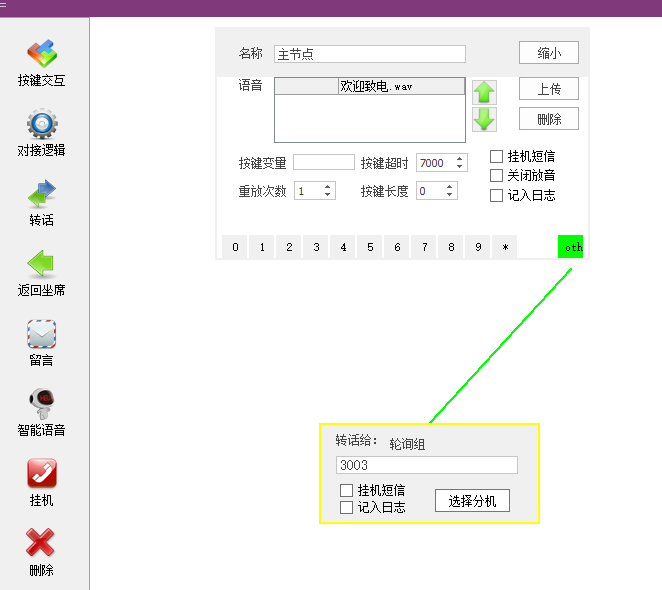
Task: Select key tab 4
Action: (x=343, y=247)
